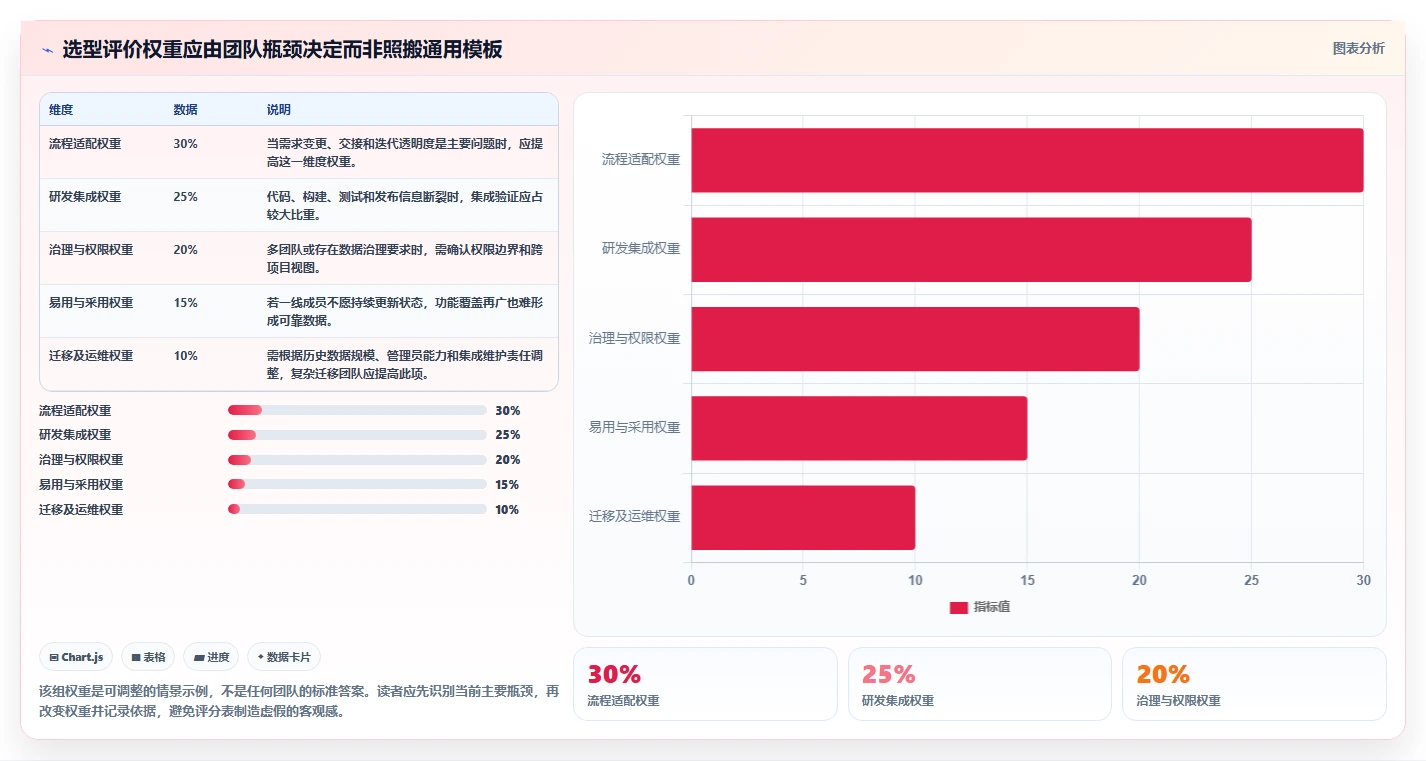
Task: Click the 10% value in the table
Action: coord(185,355)
